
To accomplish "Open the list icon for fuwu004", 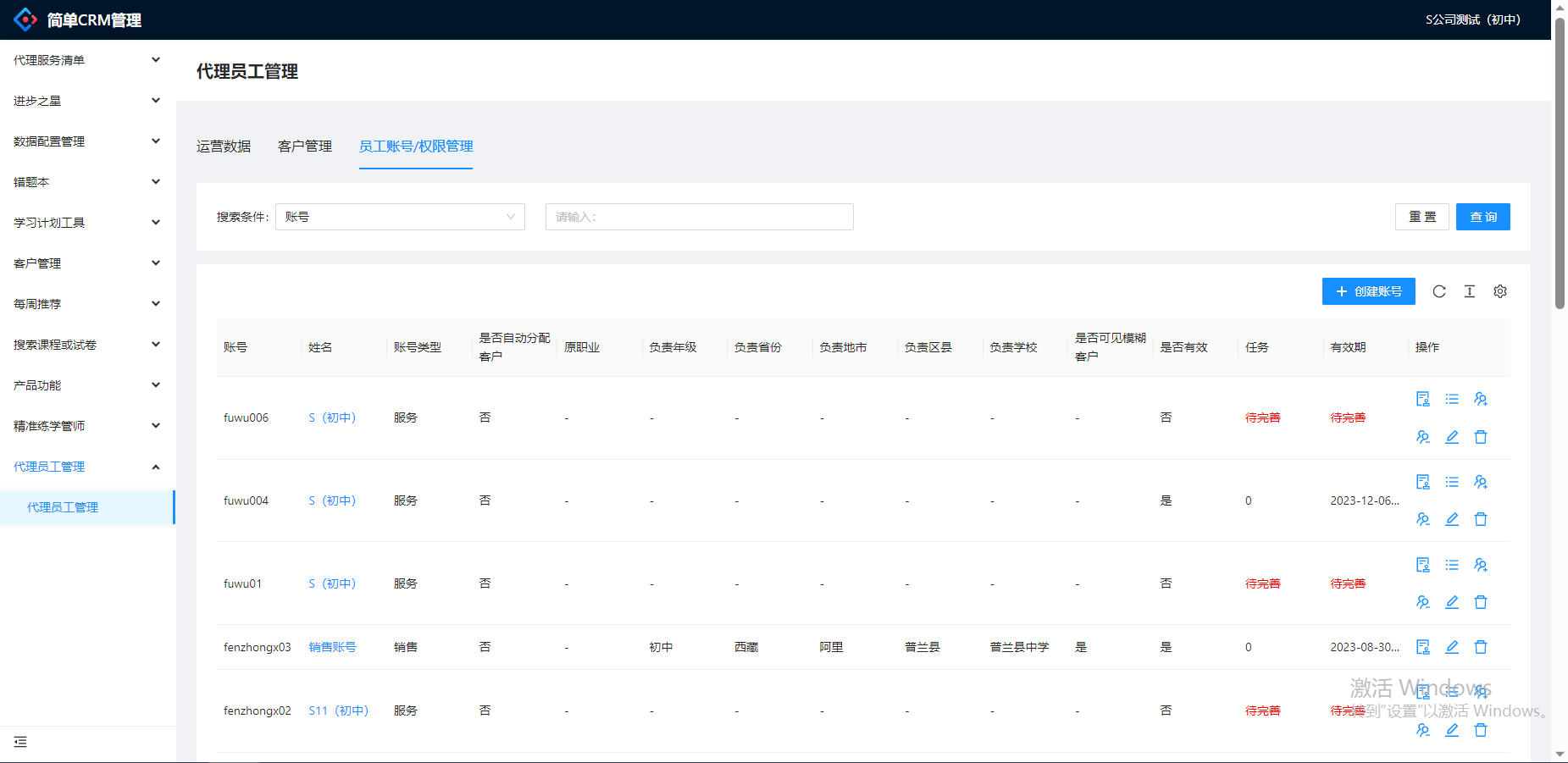I will click(x=1452, y=482).
